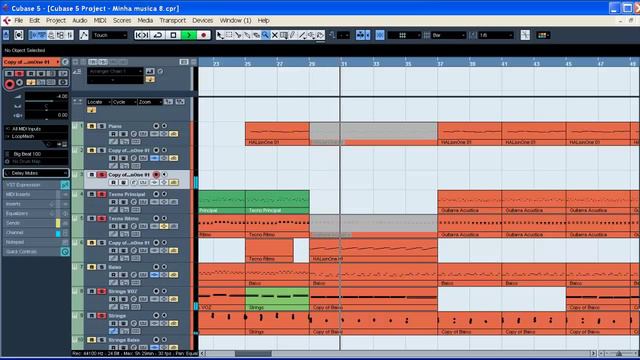Click the Delay Mutes field in inspector
640x360 pixels.
(36, 173)
